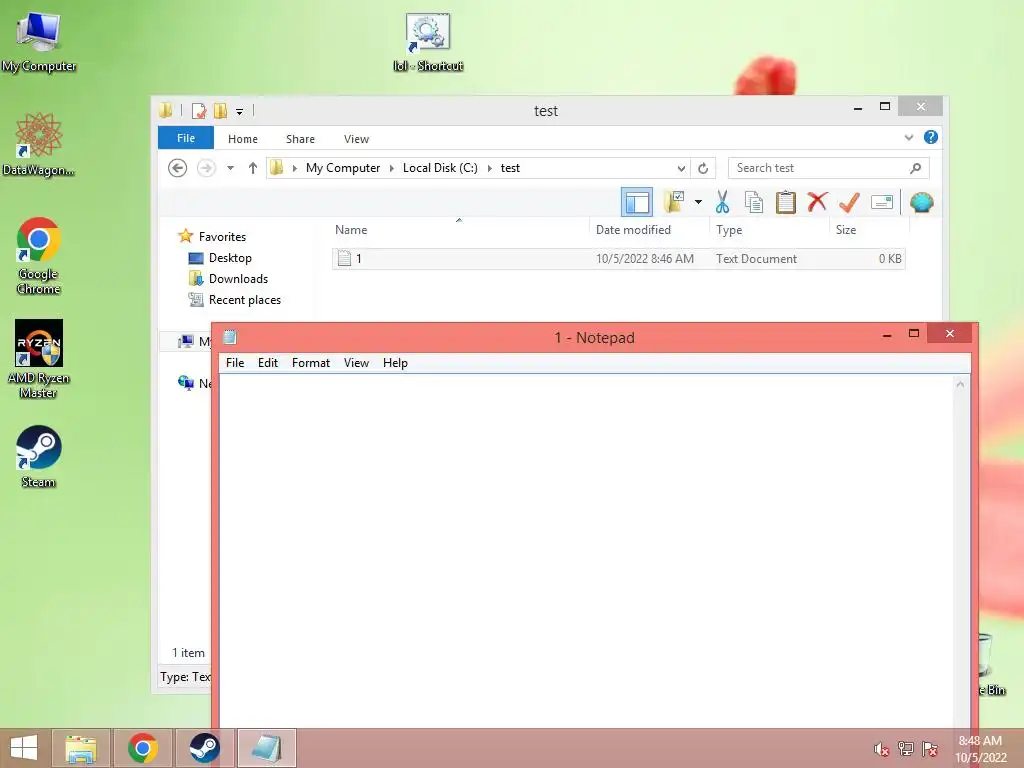Click the Refresh button beside address bar
The width and height of the screenshot is (1024, 768).
coord(703,168)
